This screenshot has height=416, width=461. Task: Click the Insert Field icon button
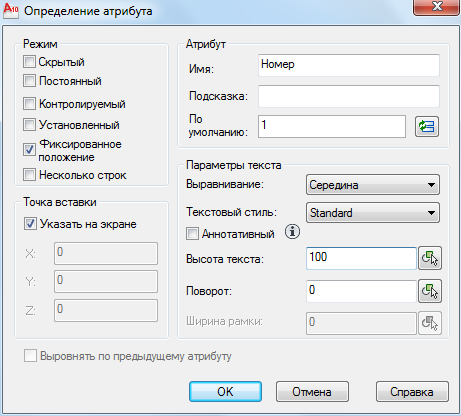point(427,126)
